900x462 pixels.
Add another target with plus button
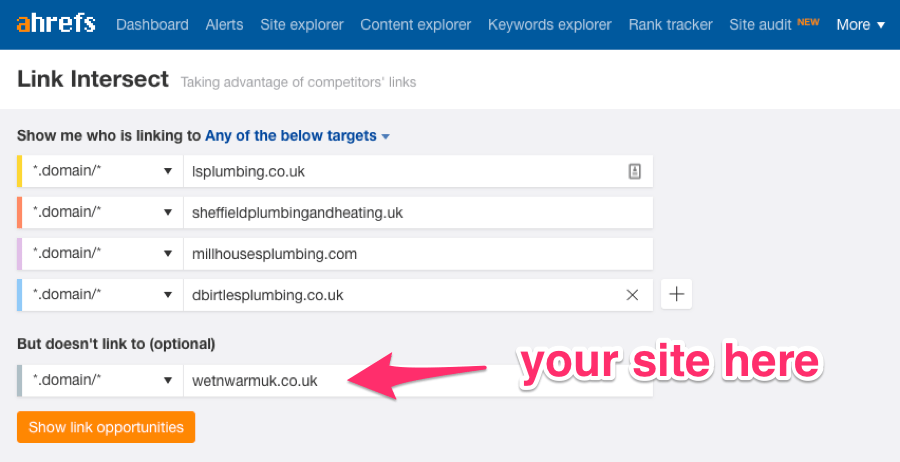[x=677, y=294]
